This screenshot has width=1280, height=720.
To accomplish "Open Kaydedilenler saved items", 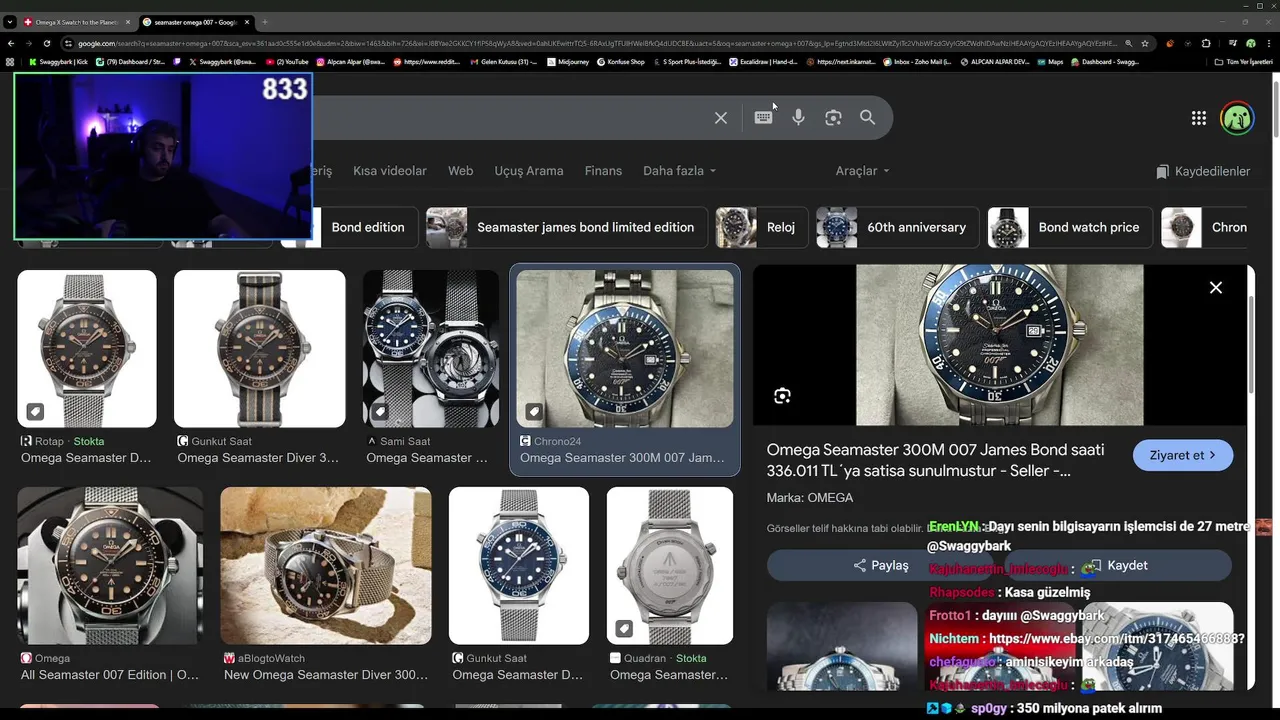I will coord(1203,172).
